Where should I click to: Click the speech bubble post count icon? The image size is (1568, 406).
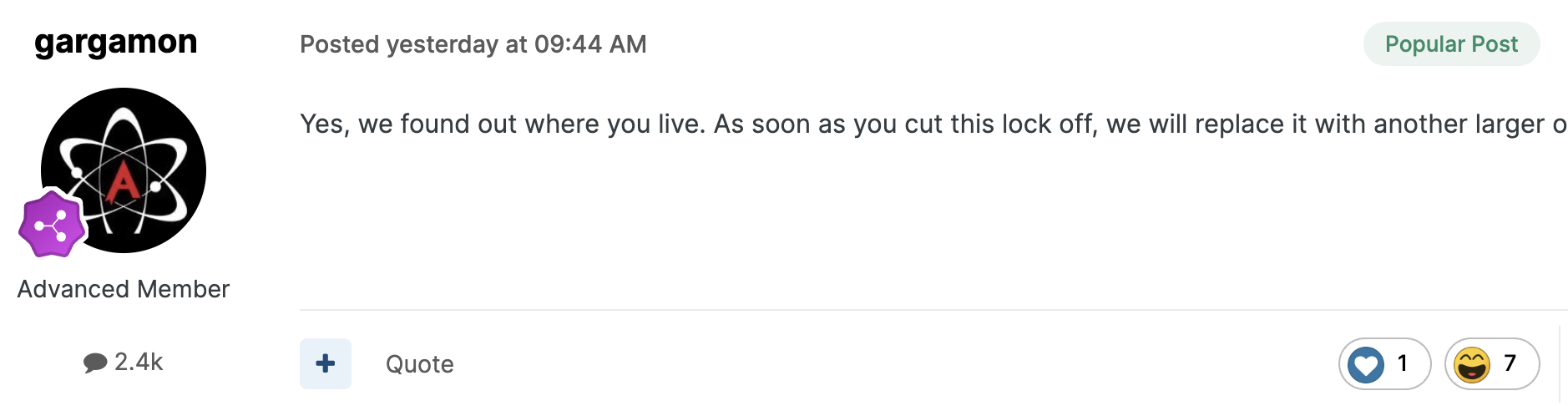[95, 363]
